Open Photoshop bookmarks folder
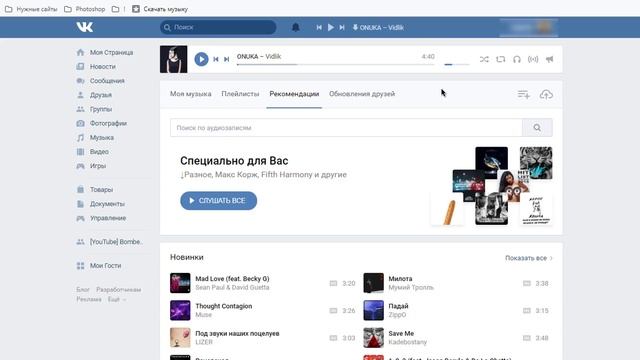 pos(84,9)
